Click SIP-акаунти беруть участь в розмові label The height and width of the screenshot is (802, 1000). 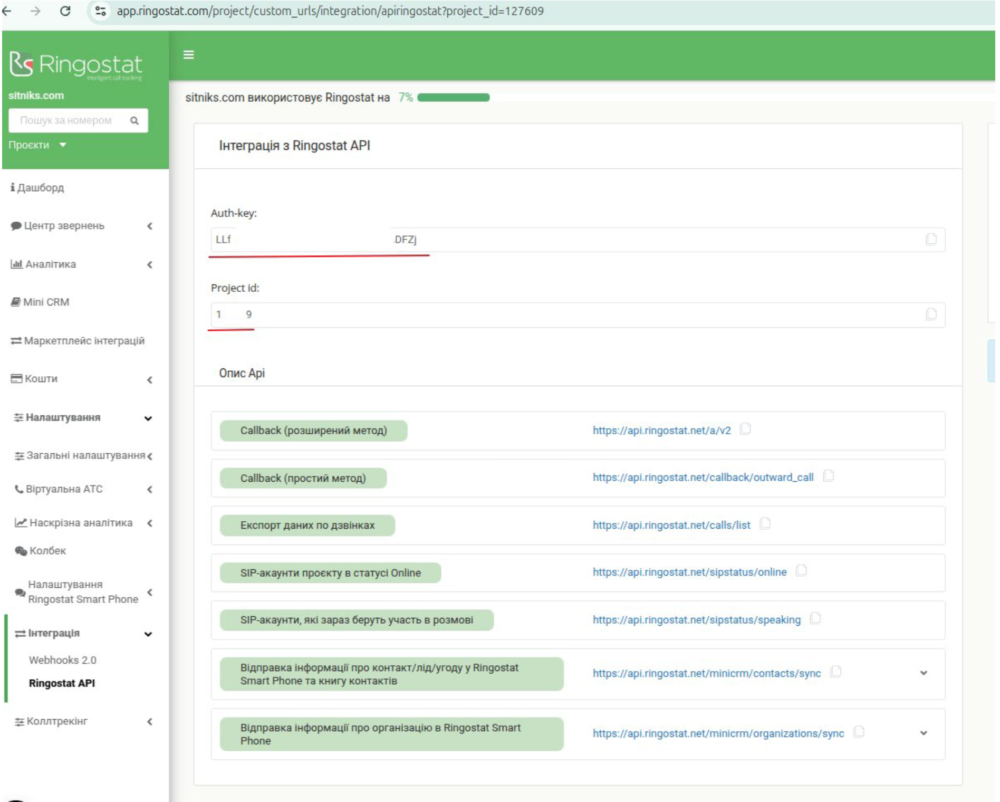point(357,620)
